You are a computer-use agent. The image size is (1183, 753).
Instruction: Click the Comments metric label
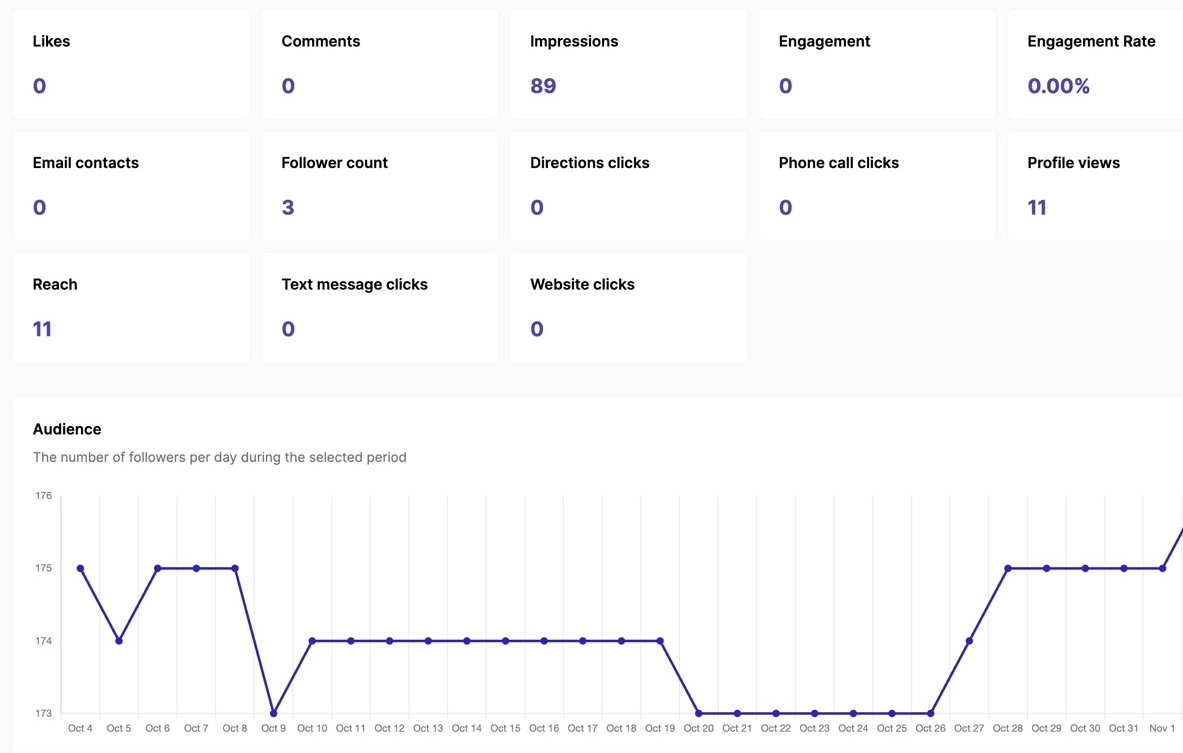coord(321,41)
